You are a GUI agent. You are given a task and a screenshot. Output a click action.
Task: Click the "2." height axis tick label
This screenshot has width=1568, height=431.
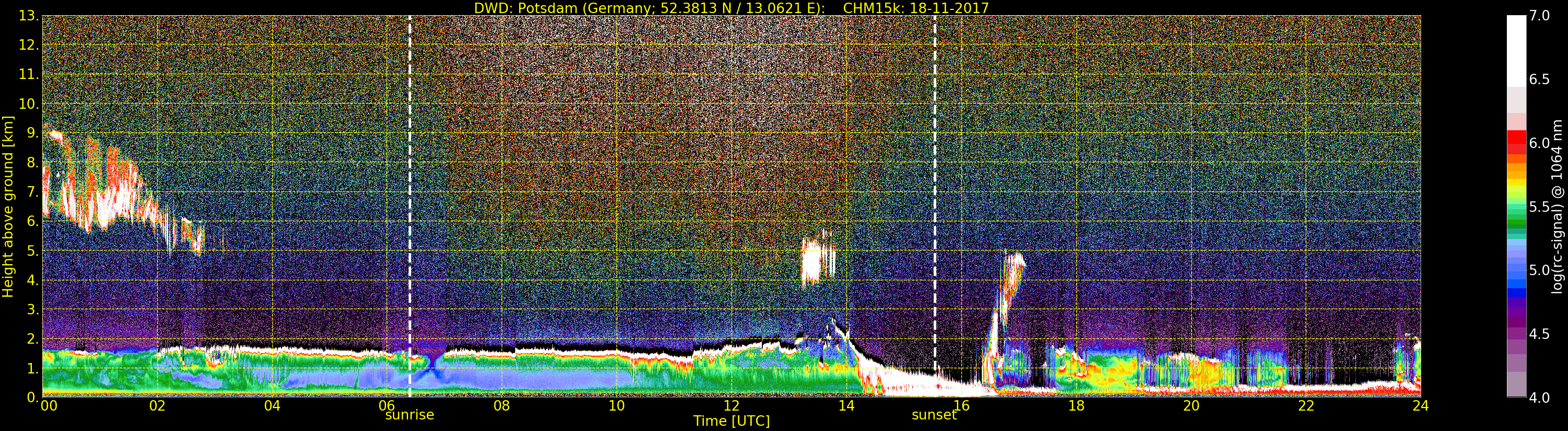pos(32,338)
